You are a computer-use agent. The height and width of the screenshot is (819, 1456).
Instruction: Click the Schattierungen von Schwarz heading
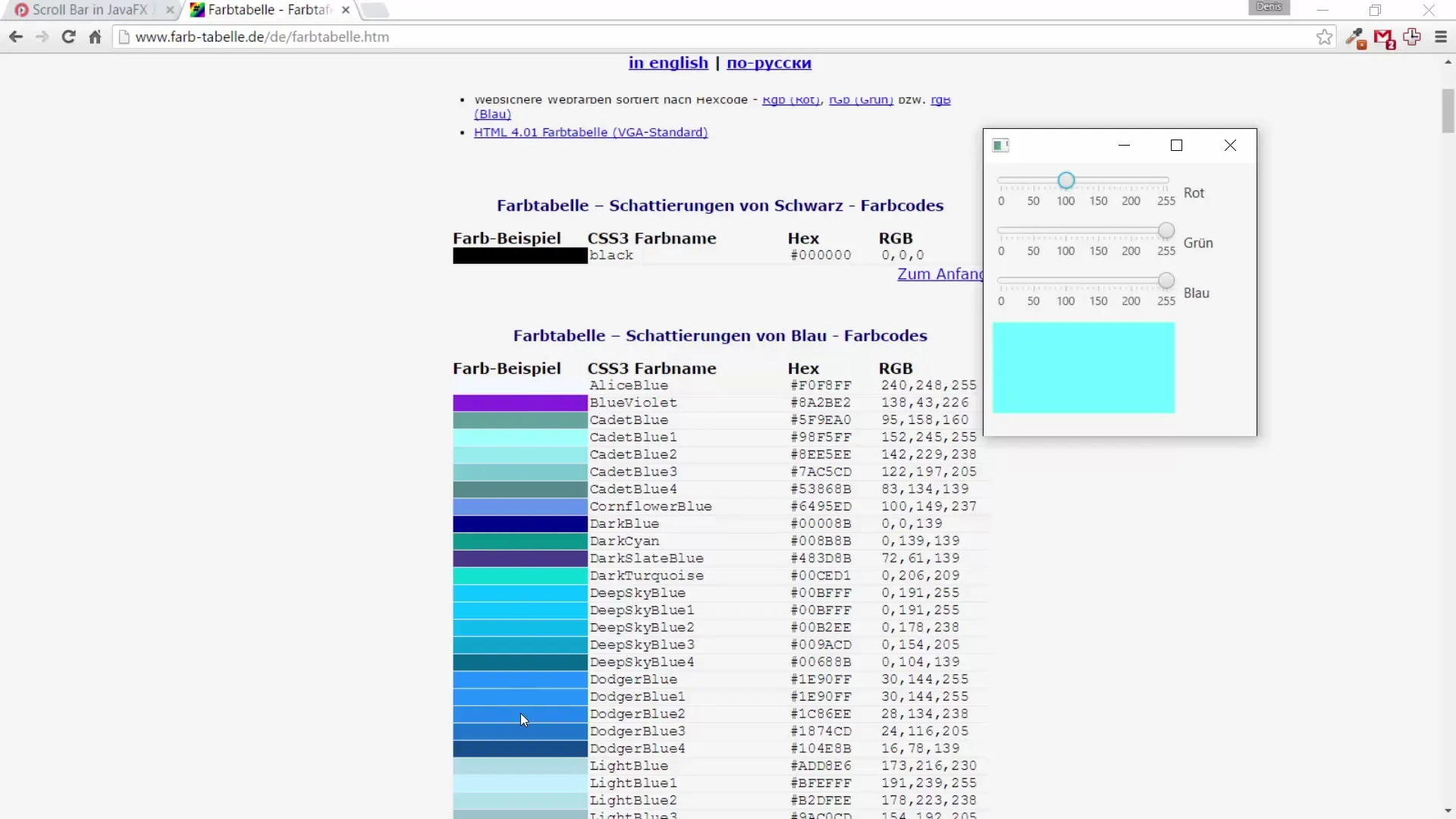click(720, 206)
